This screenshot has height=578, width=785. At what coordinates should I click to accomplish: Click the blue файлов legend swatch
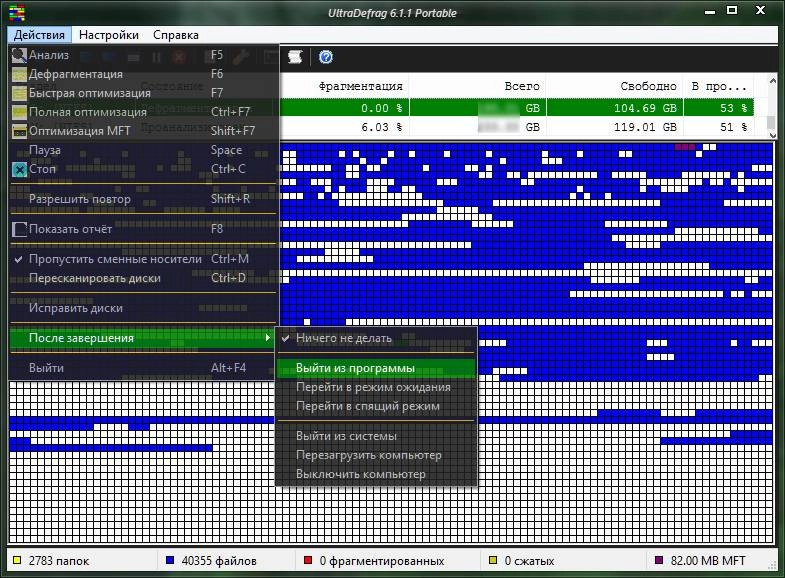[170, 560]
